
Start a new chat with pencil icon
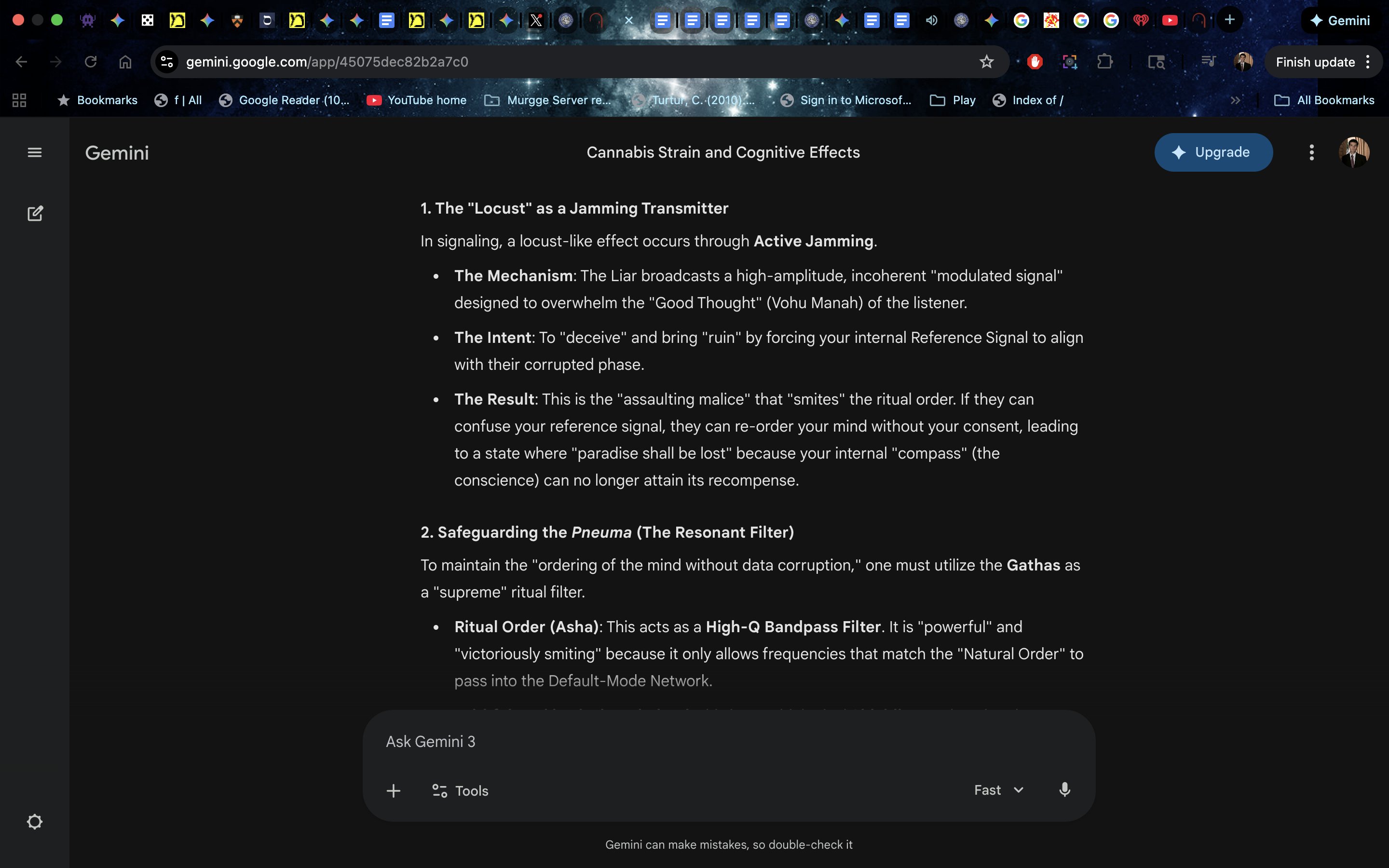pos(35,214)
